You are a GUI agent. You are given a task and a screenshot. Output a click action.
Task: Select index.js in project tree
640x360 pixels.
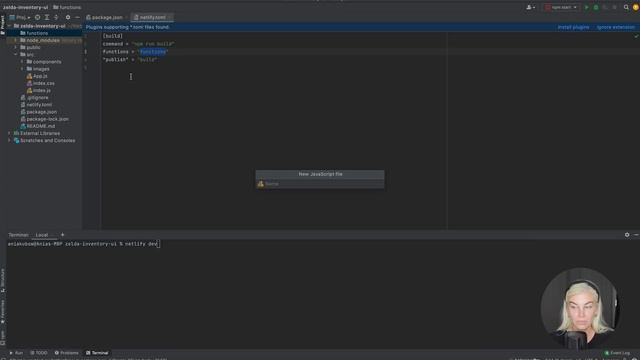pyautogui.click(x=38, y=90)
